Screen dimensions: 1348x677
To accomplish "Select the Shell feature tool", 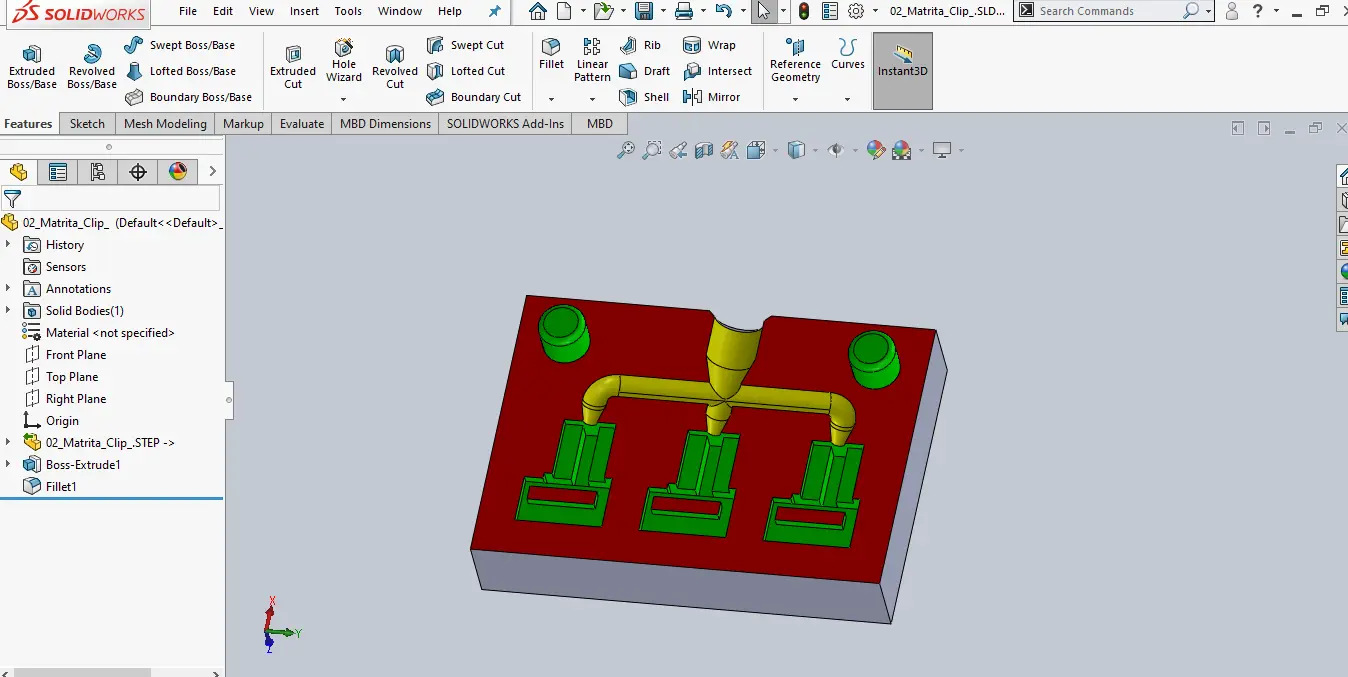I will [x=646, y=97].
